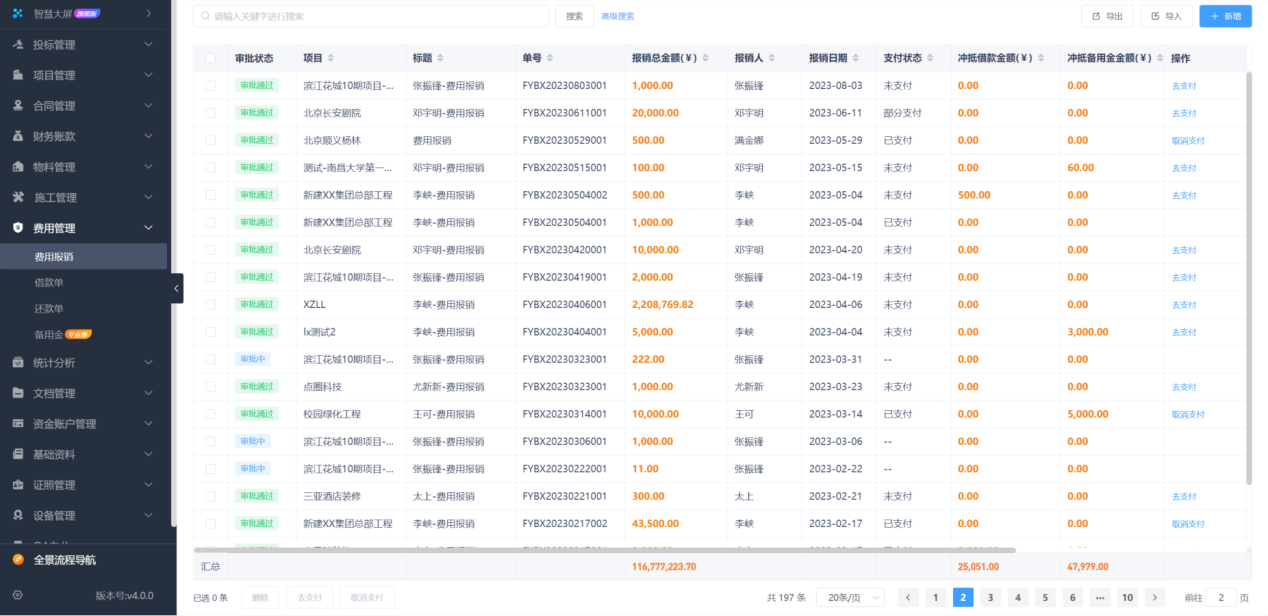Check the checkbox for row FYBX20230803001
The image size is (1268, 616).
209,85
